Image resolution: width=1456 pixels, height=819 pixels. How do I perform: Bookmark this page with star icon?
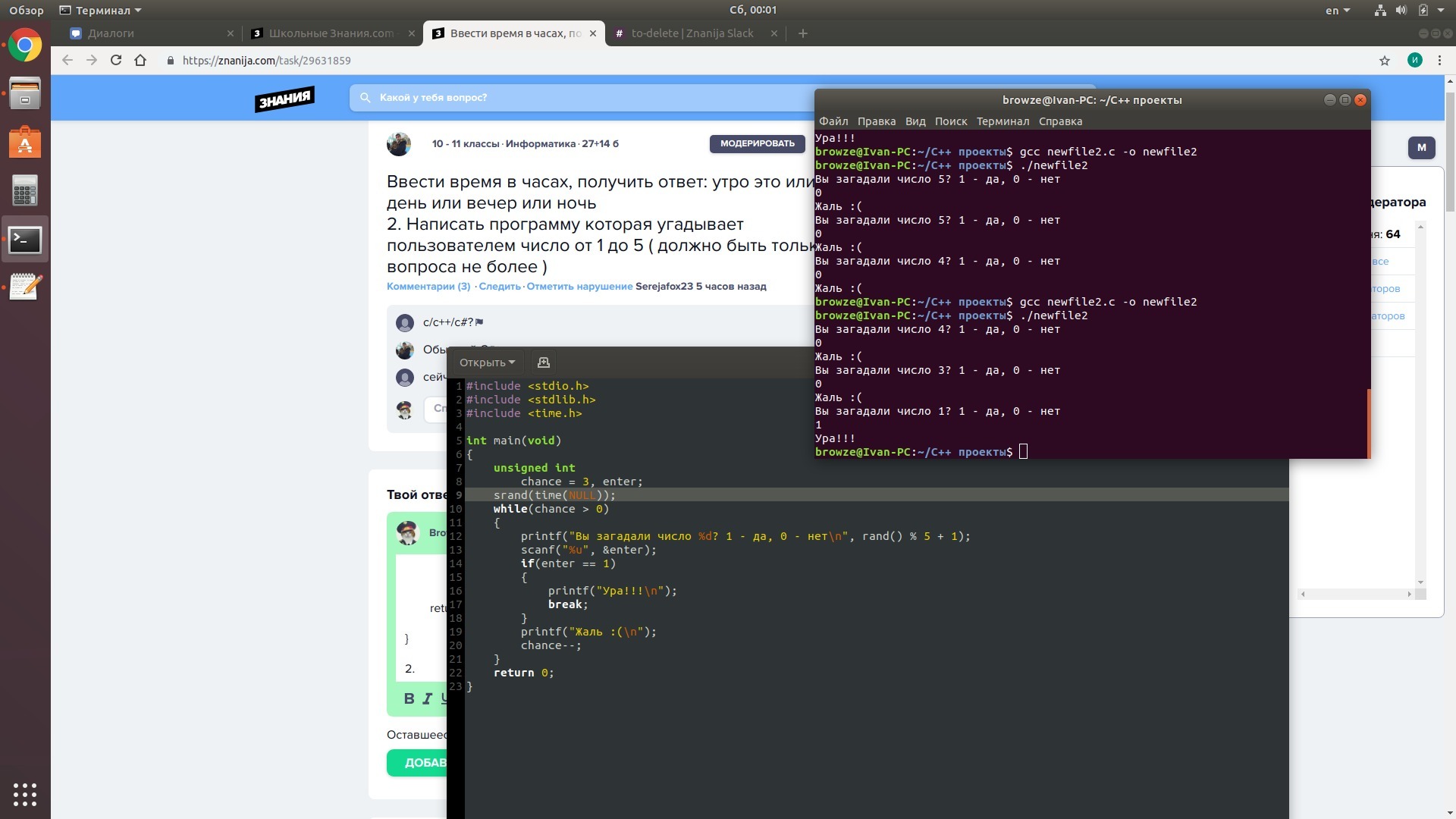(1384, 61)
